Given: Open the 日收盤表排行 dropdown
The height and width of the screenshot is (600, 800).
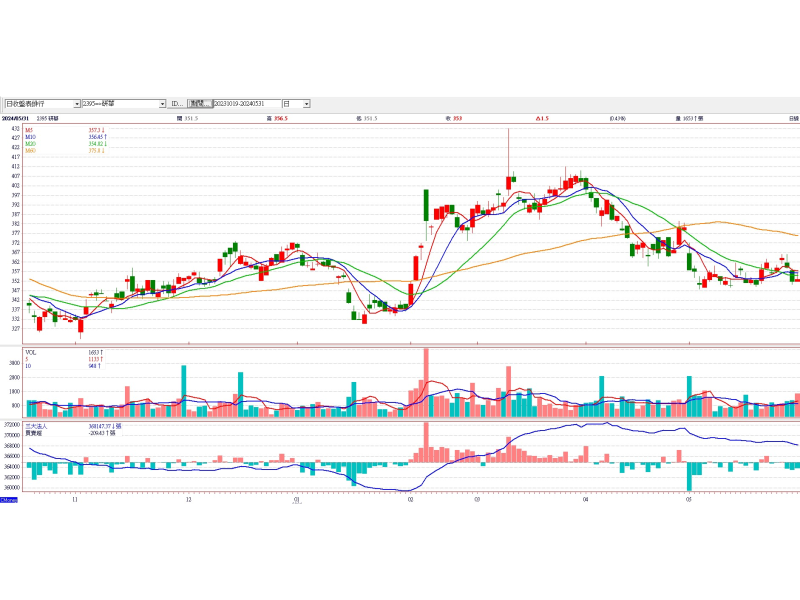Looking at the screenshot, I should click(77, 104).
